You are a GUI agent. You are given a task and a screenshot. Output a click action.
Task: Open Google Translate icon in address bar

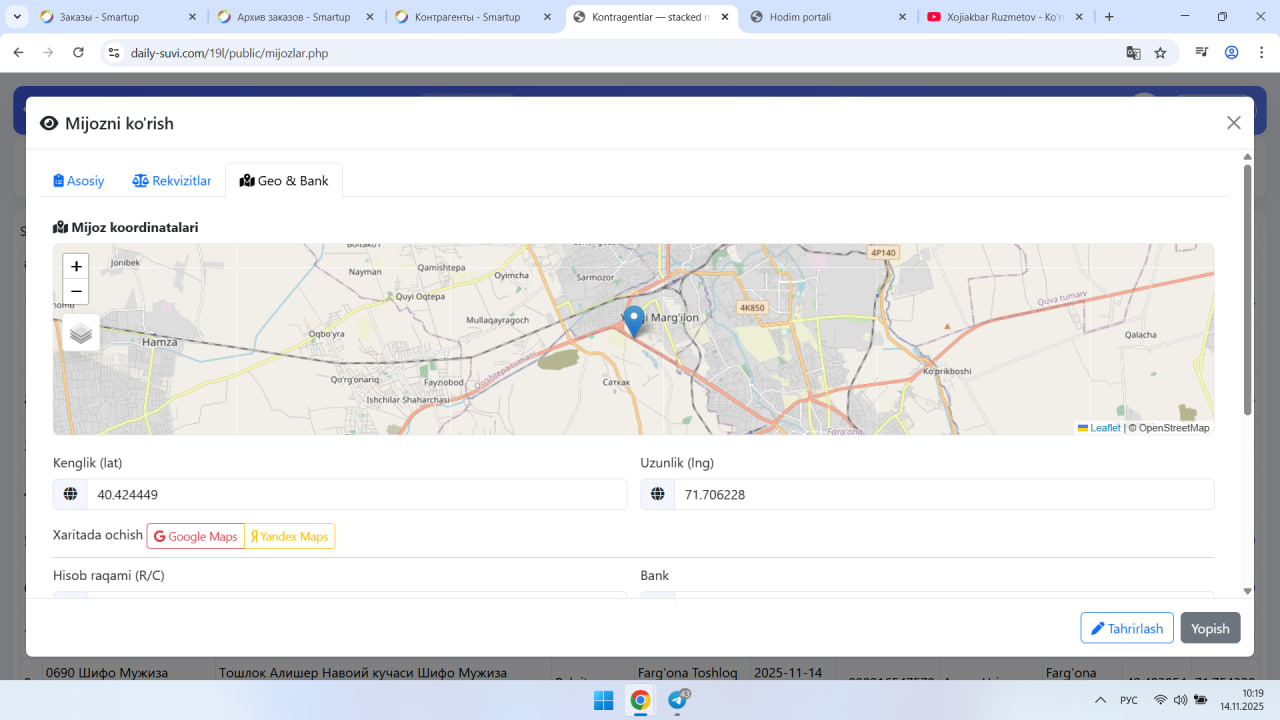[x=1133, y=53]
